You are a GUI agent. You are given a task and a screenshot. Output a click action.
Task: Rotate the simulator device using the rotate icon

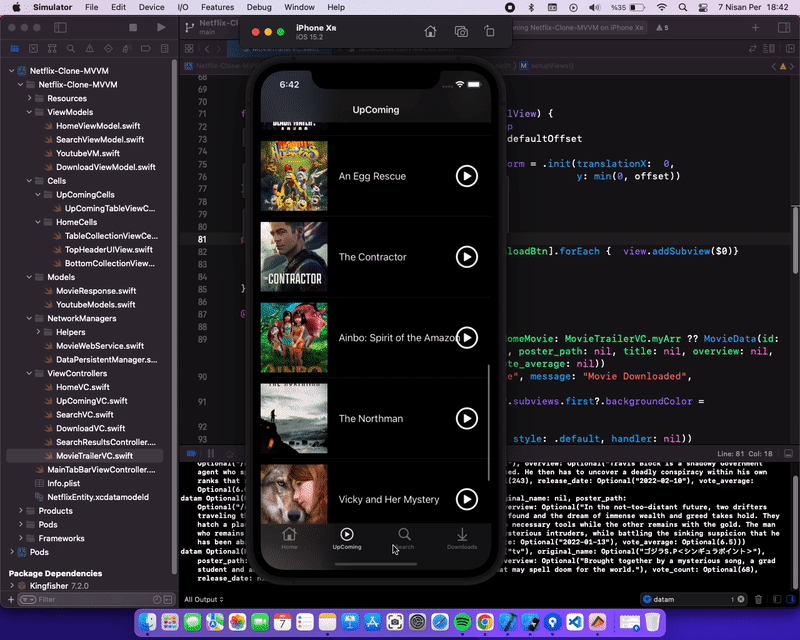[x=489, y=32]
